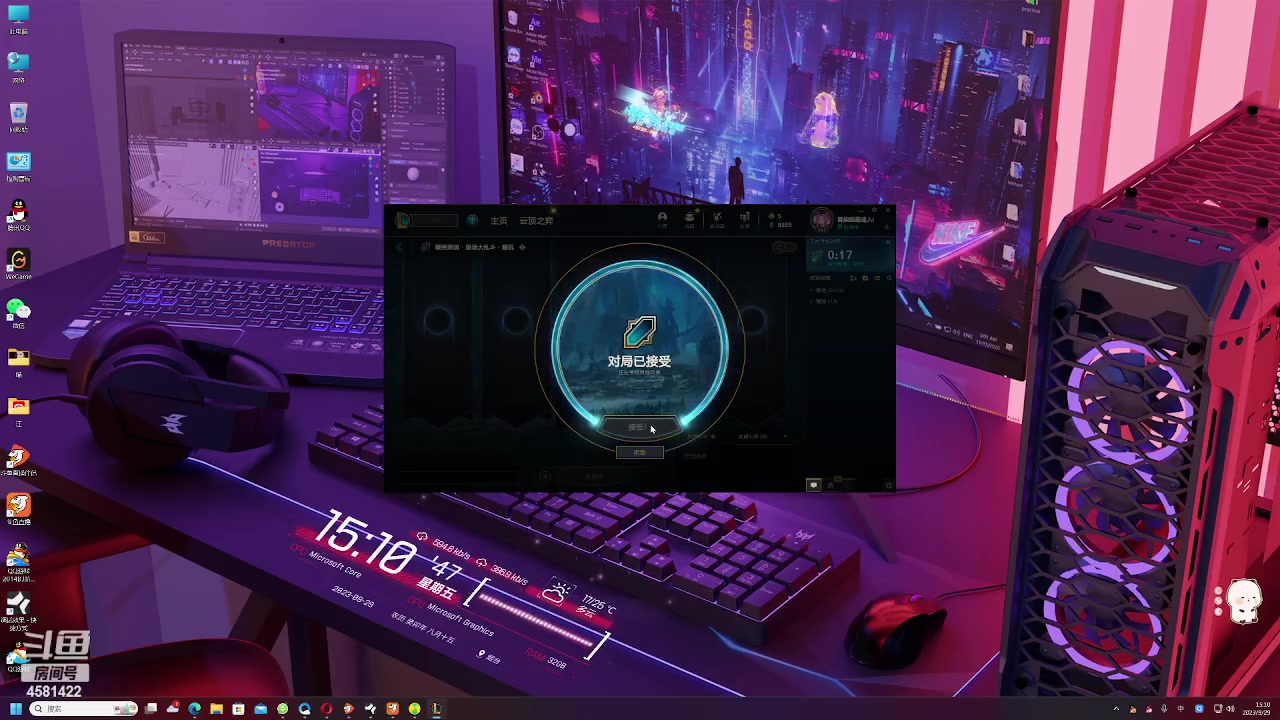
Task: Open Microsoft Store on the taskbar
Action: 238,708
